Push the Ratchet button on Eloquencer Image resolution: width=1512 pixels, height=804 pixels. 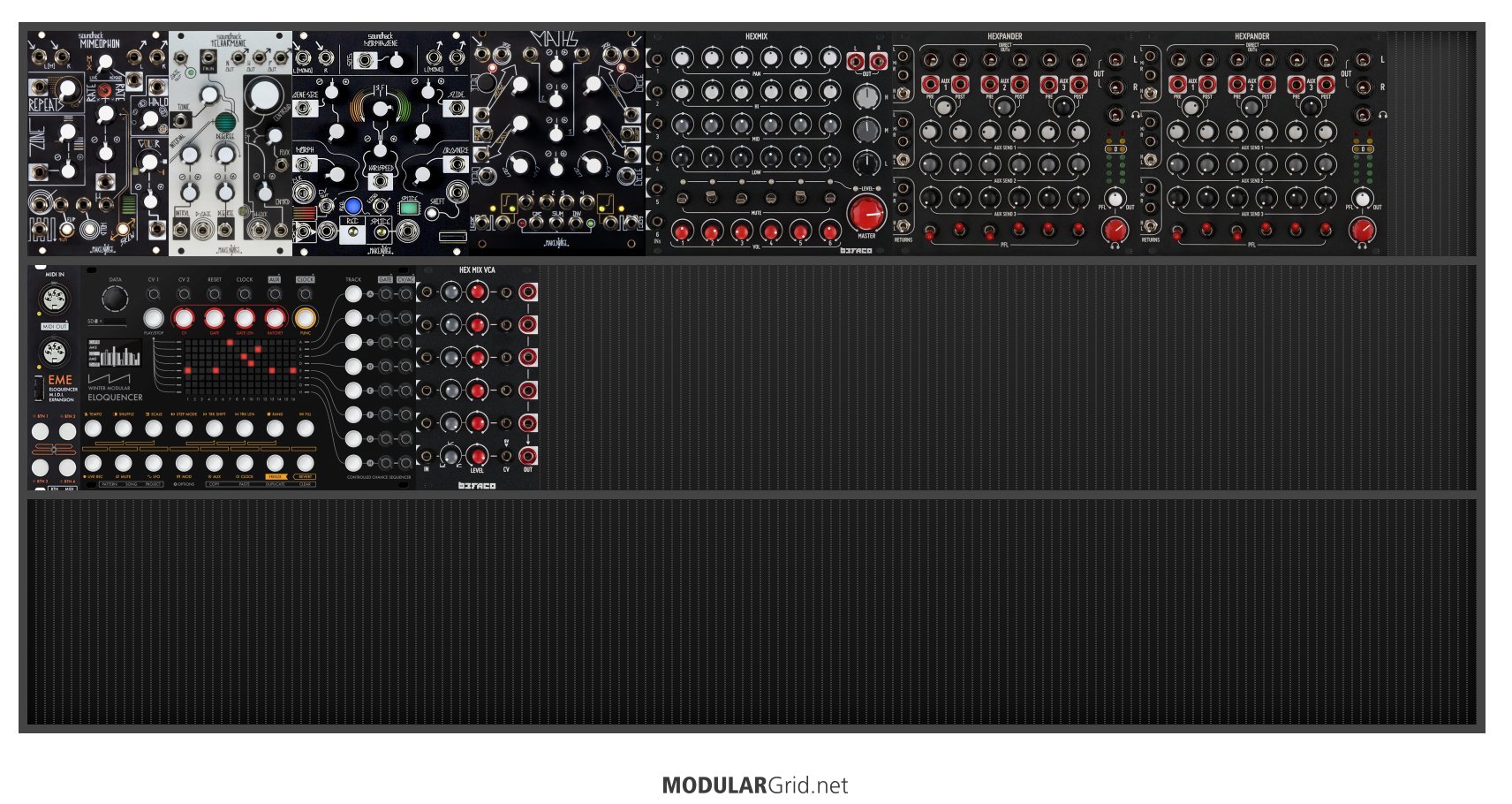coord(276,318)
